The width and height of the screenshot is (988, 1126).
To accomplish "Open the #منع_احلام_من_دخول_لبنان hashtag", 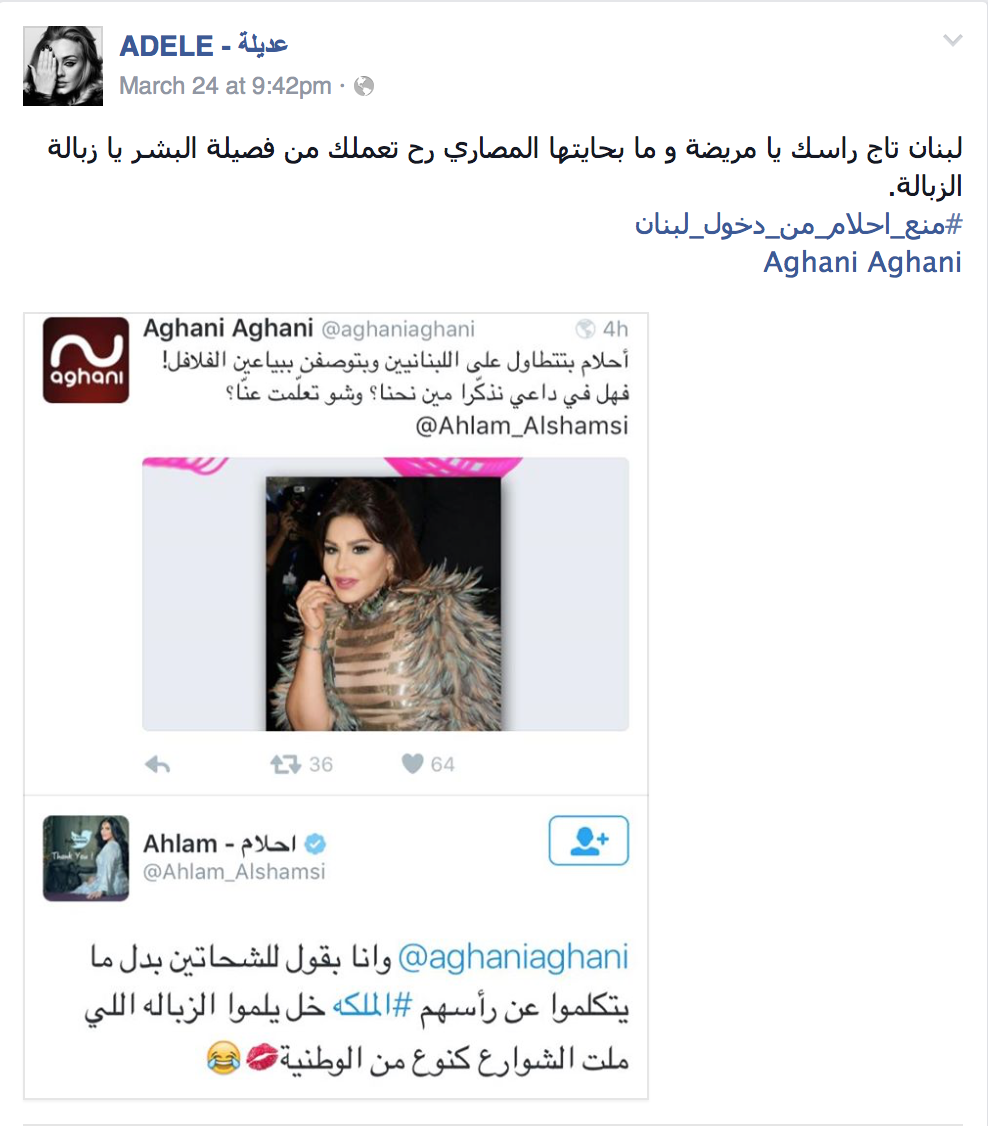I will click(798, 225).
